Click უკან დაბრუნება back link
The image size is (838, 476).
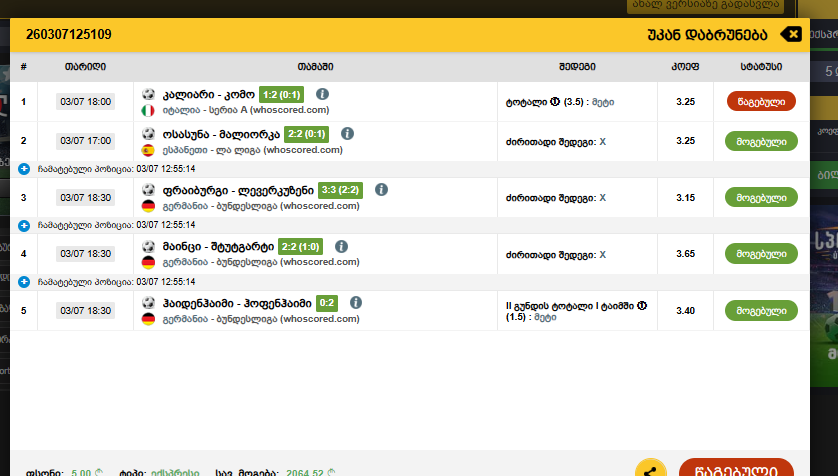tap(707, 35)
